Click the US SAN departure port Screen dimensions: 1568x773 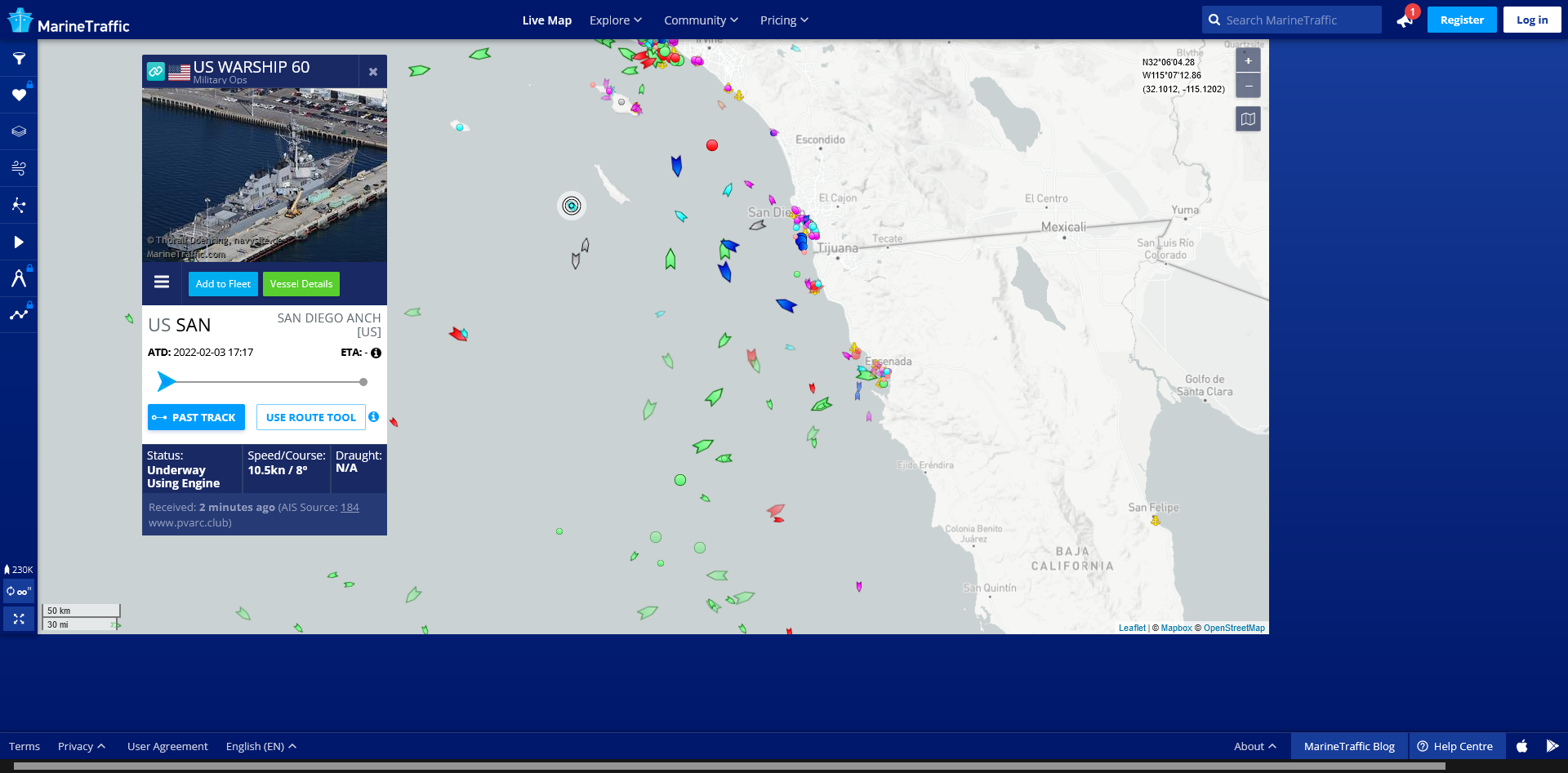180,325
